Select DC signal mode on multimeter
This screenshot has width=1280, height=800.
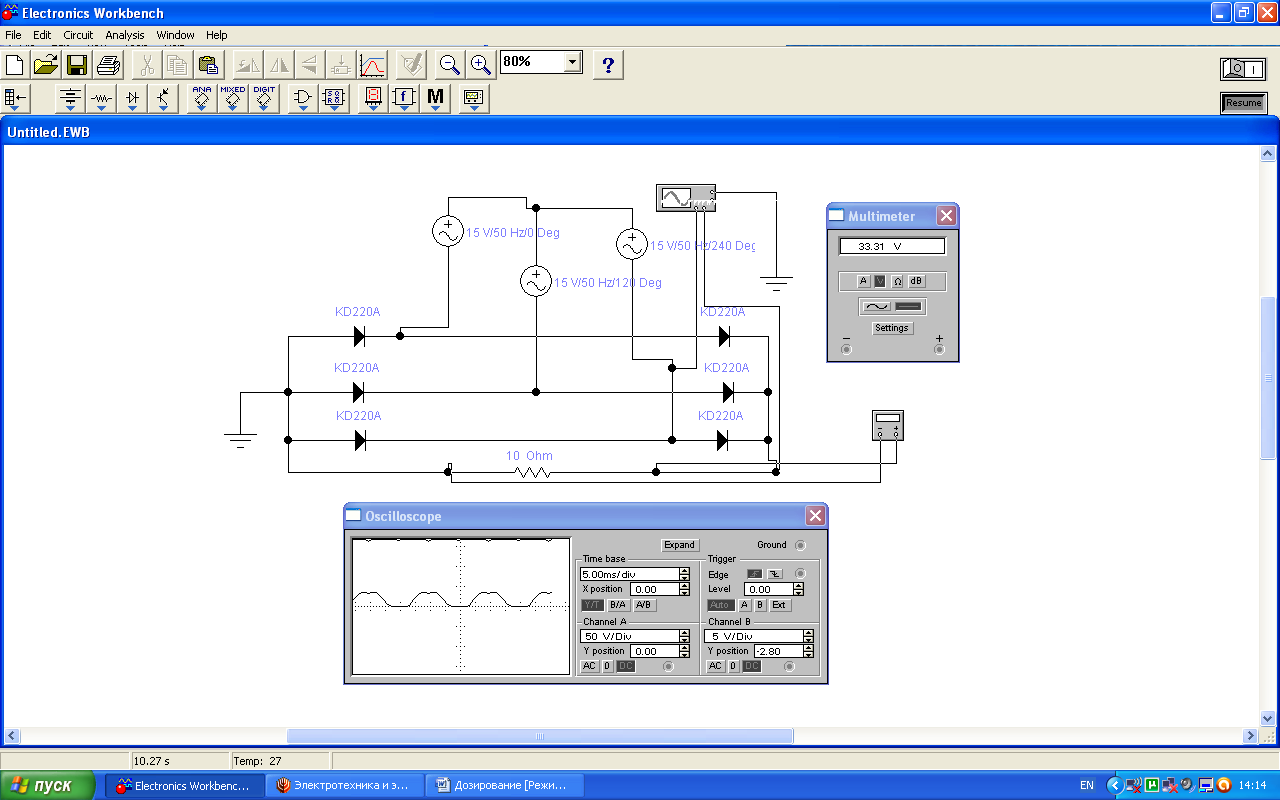908,307
